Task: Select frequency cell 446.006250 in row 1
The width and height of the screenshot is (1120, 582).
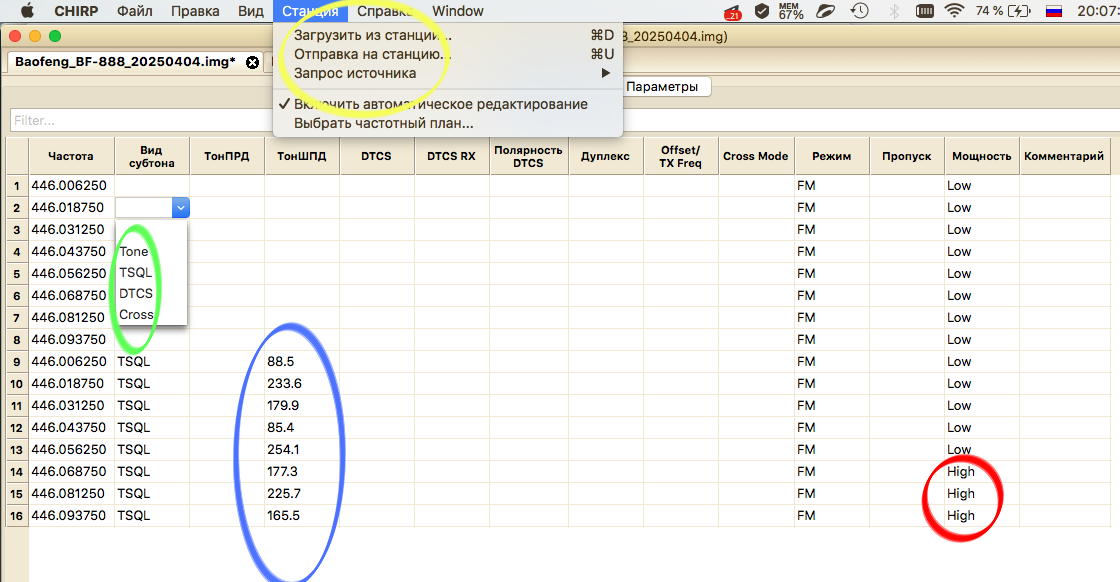Action: point(71,186)
